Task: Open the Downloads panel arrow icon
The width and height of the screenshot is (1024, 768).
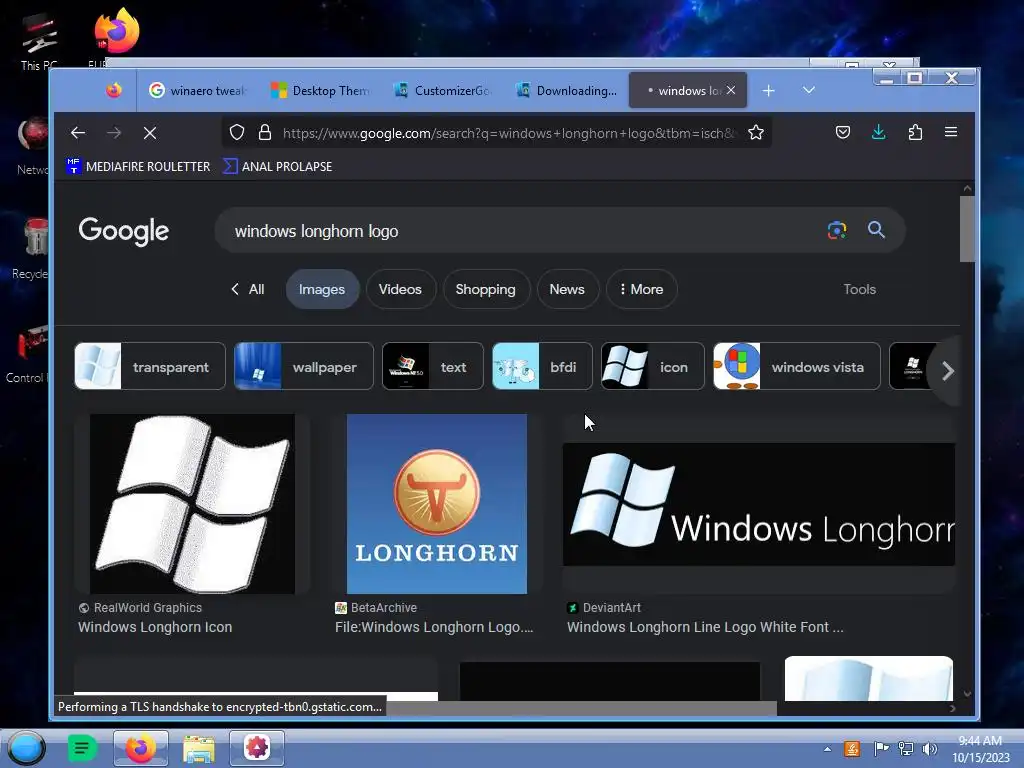Action: coord(878,133)
